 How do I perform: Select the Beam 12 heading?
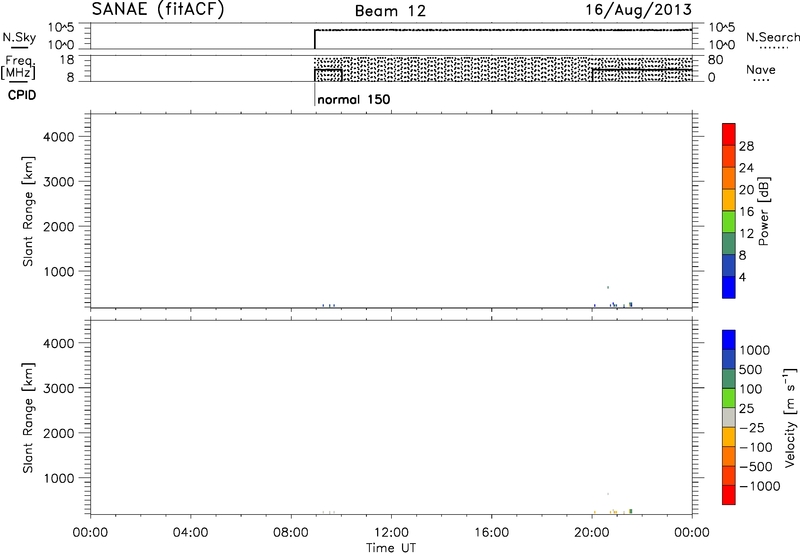390,11
